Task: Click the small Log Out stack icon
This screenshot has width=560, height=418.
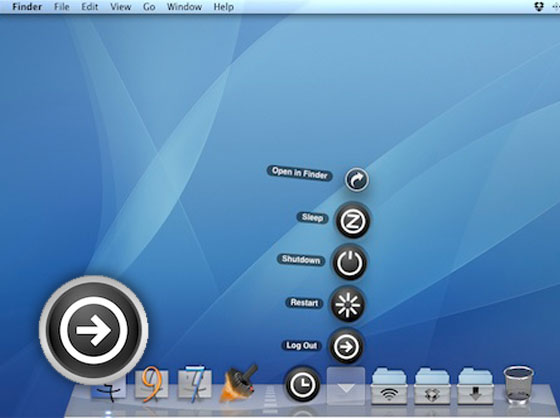Action: coord(346,347)
